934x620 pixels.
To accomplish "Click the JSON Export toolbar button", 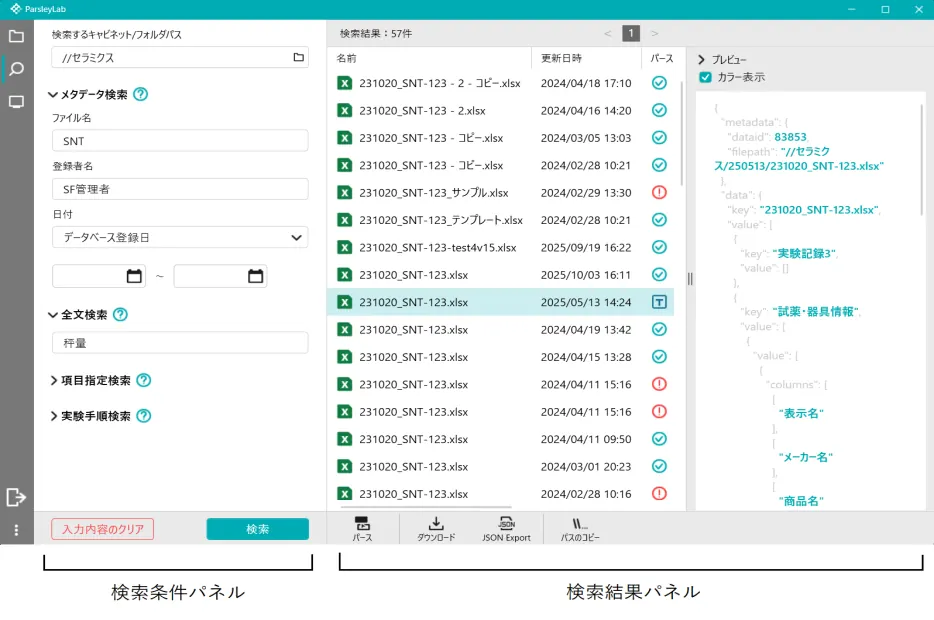I will coord(506,528).
